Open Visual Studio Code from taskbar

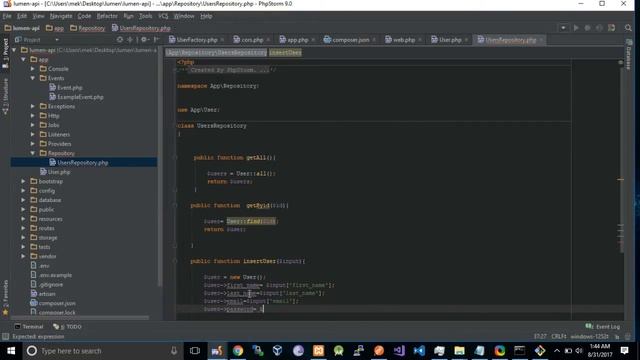(419, 351)
